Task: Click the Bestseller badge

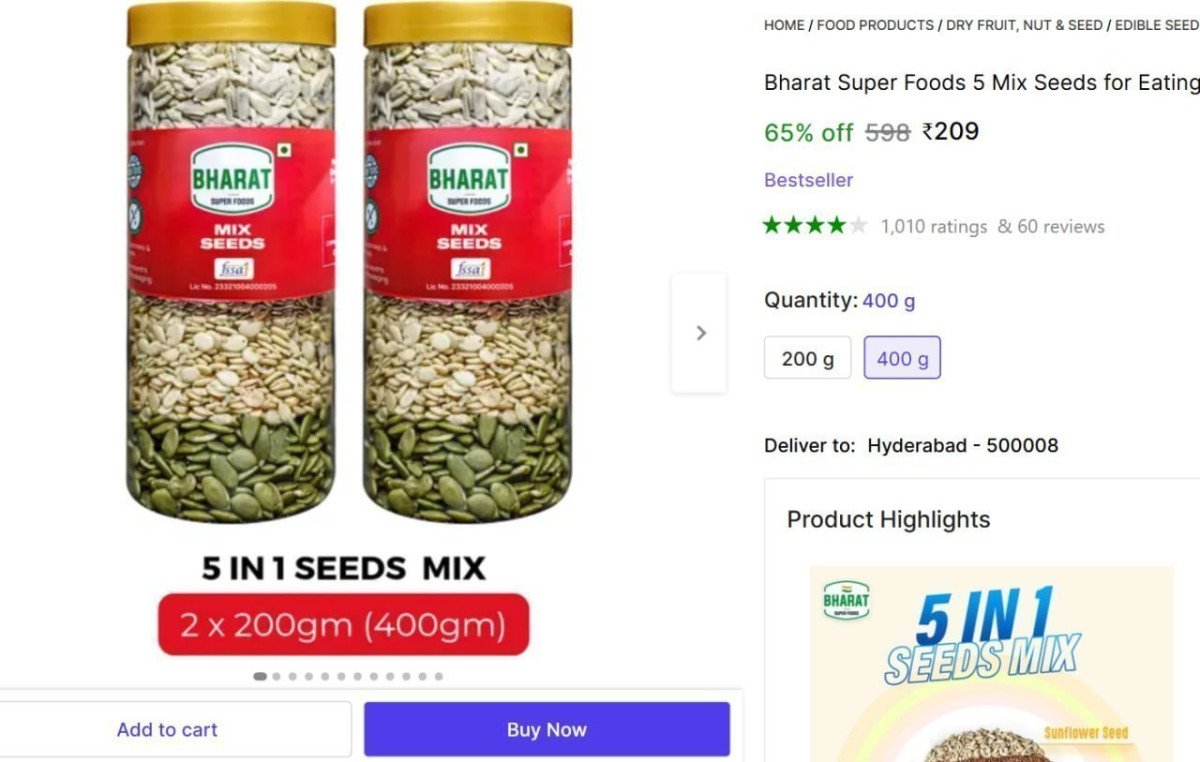Action: (x=808, y=180)
